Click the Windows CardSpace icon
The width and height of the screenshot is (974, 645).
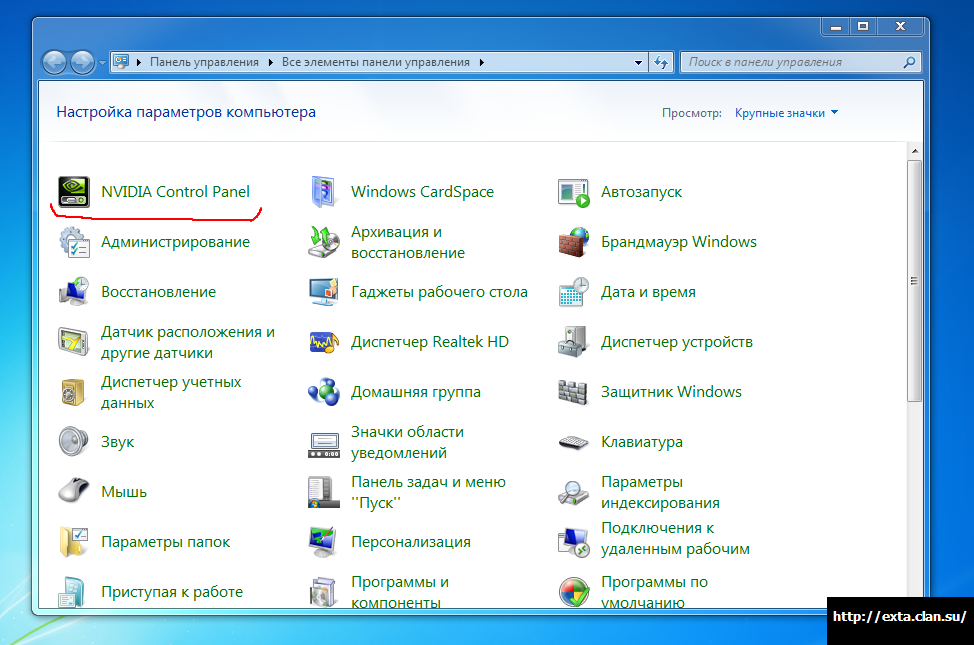[x=324, y=191]
